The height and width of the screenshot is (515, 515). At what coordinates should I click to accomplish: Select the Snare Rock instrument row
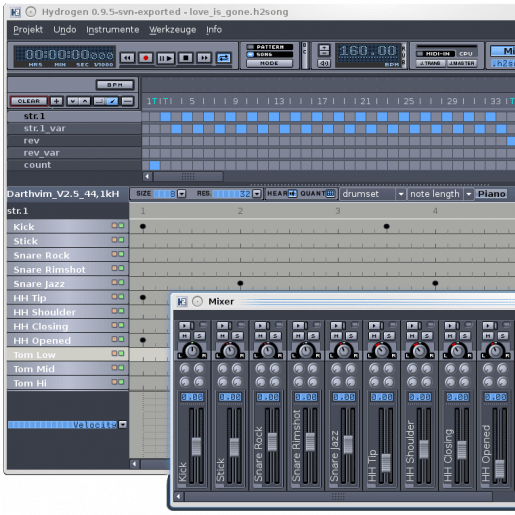[68, 255]
